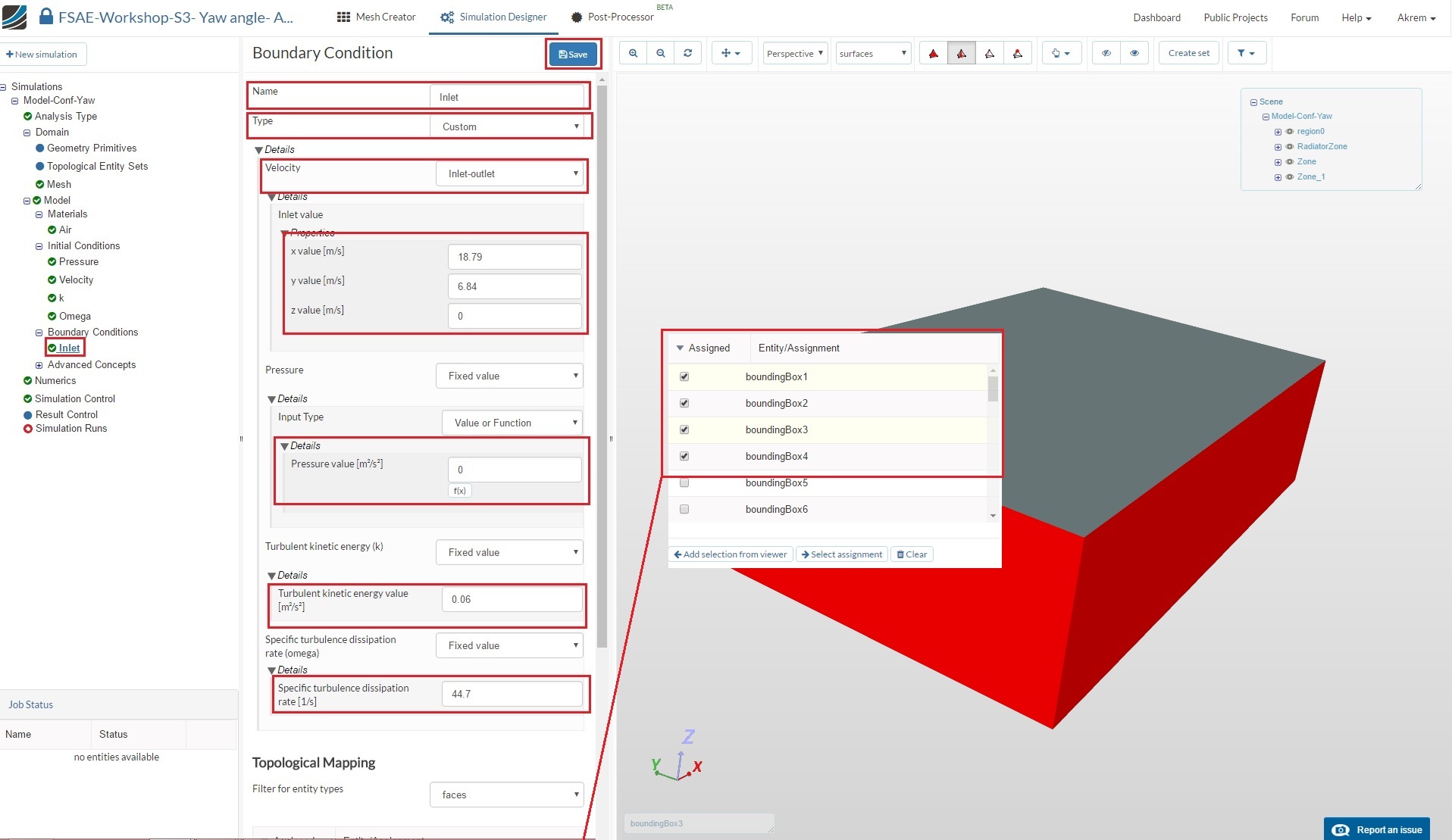Click the Save button

(573, 54)
